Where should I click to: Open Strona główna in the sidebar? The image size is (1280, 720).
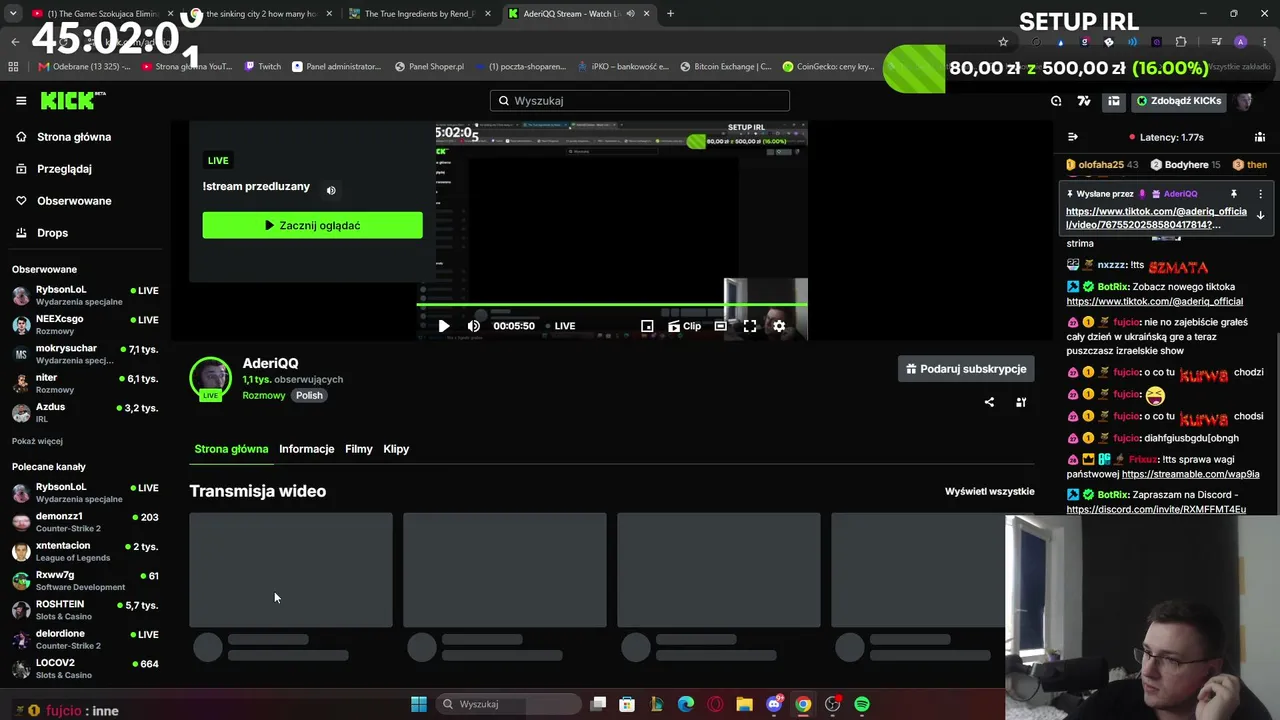74,137
